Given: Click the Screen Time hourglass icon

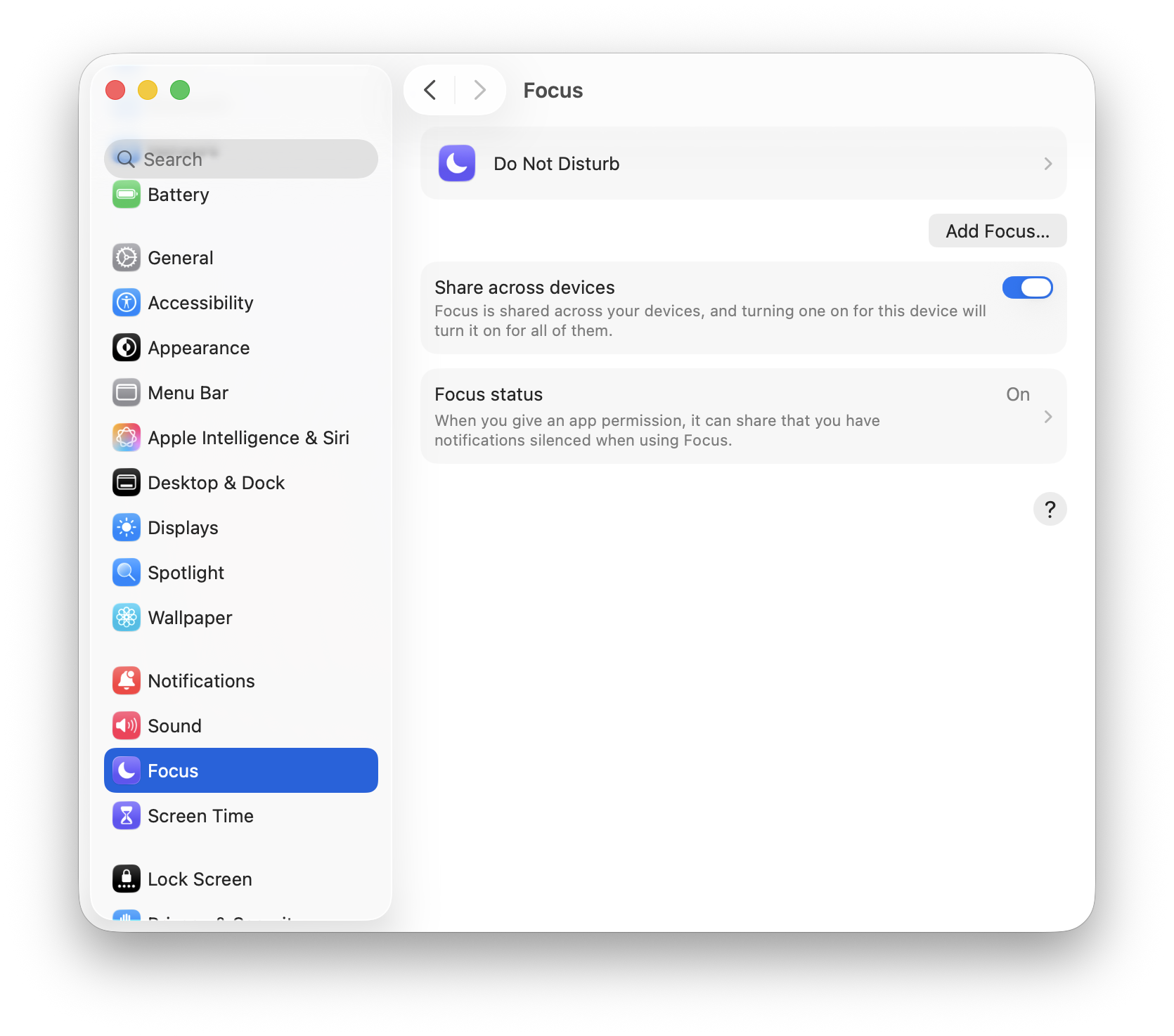Looking at the screenshot, I should [x=127, y=816].
